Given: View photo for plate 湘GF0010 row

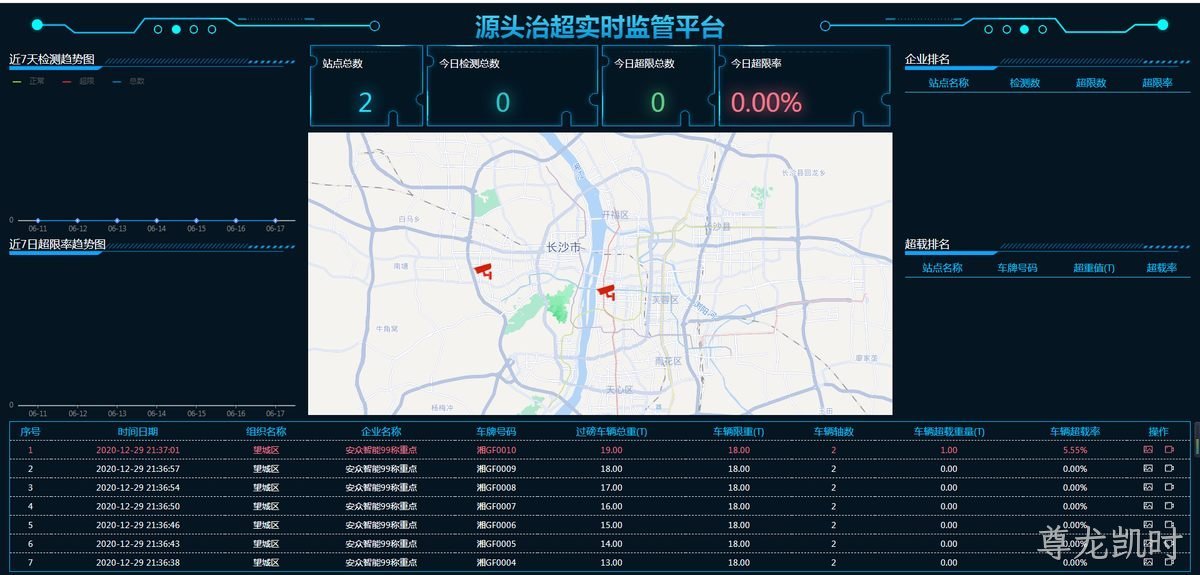Looking at the screenshot, I should [x=1148, y=450].
